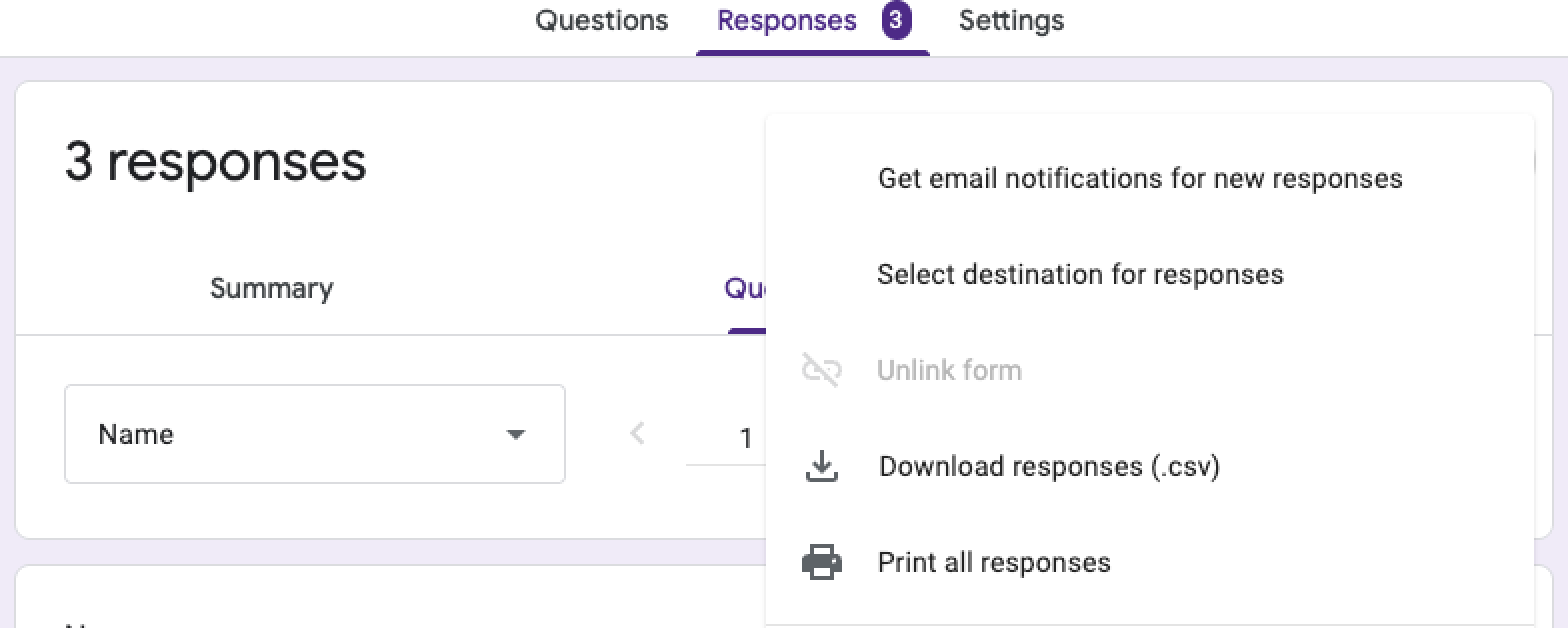Expand the Name selector to pick another question
The height and width of the screenshot is (628, 1568).
click(315, 434)
